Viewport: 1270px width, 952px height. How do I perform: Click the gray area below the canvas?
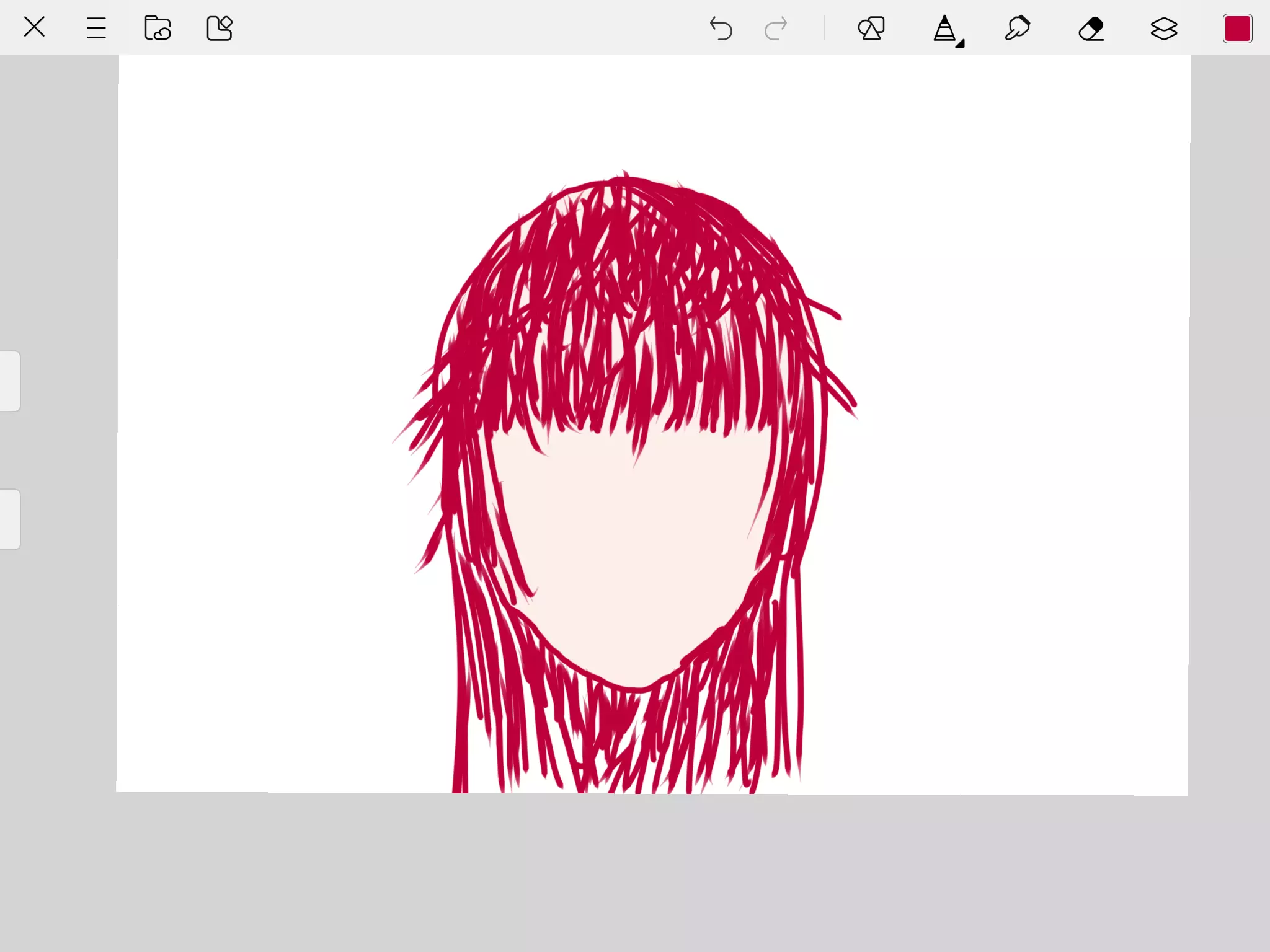635,874
